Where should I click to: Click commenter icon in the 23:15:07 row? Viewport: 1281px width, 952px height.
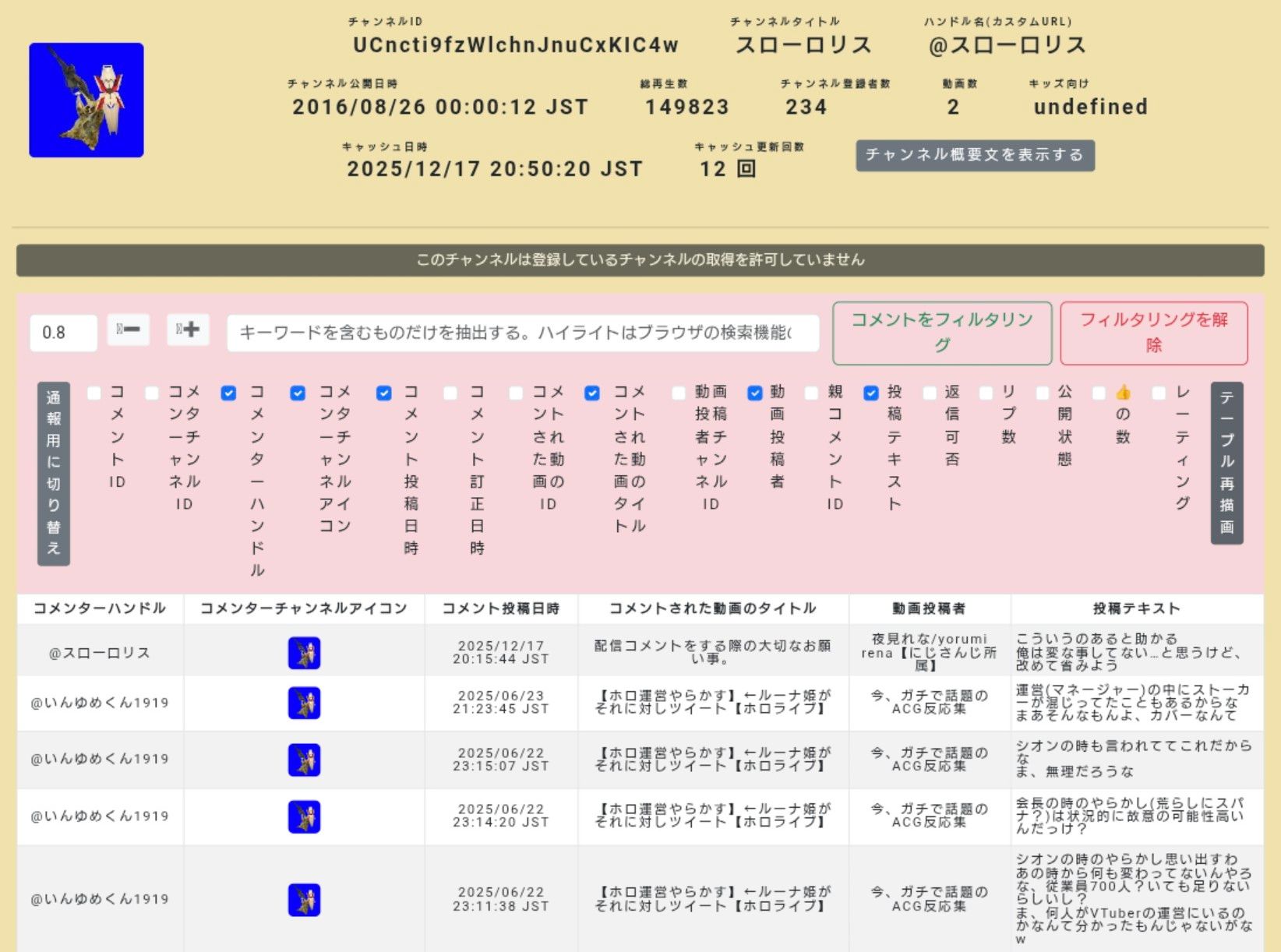(304, 760)
